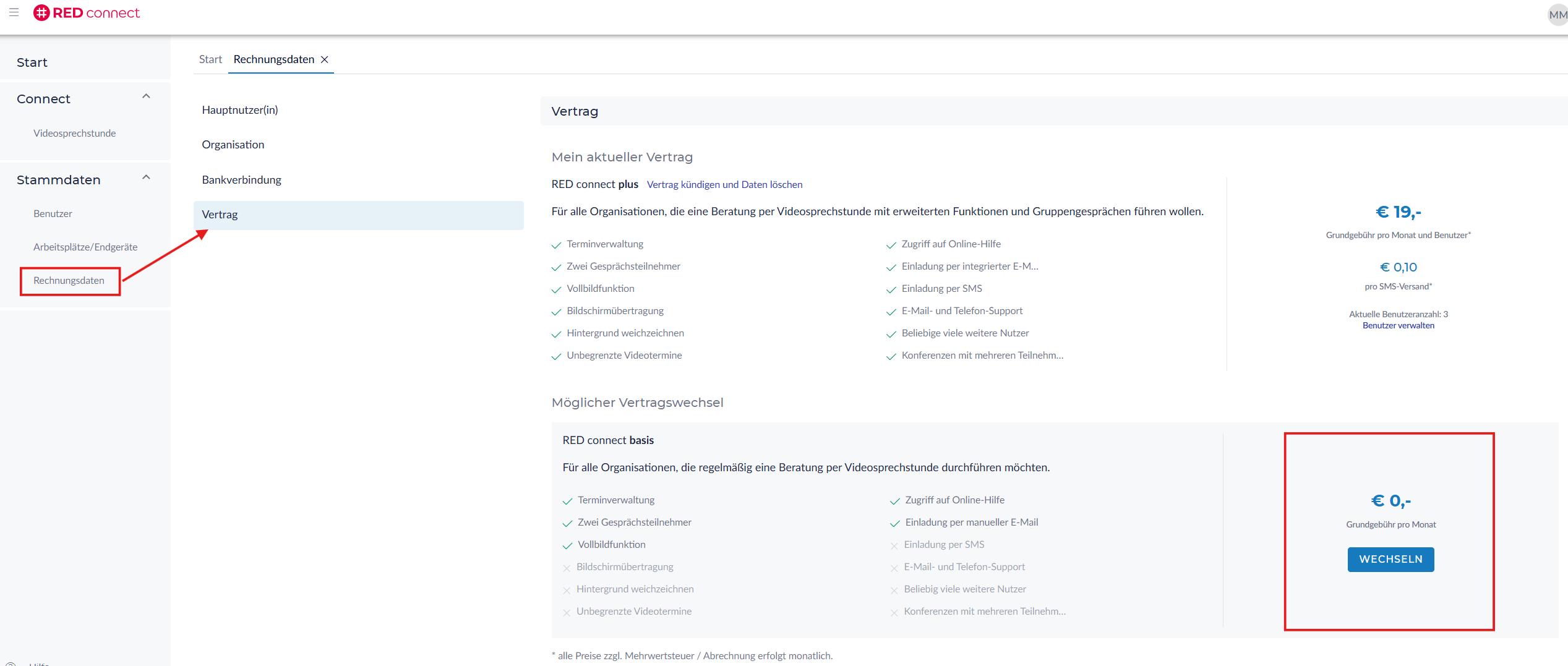
Task: Click the RED connect logo
Action: (x=87, y=13)
